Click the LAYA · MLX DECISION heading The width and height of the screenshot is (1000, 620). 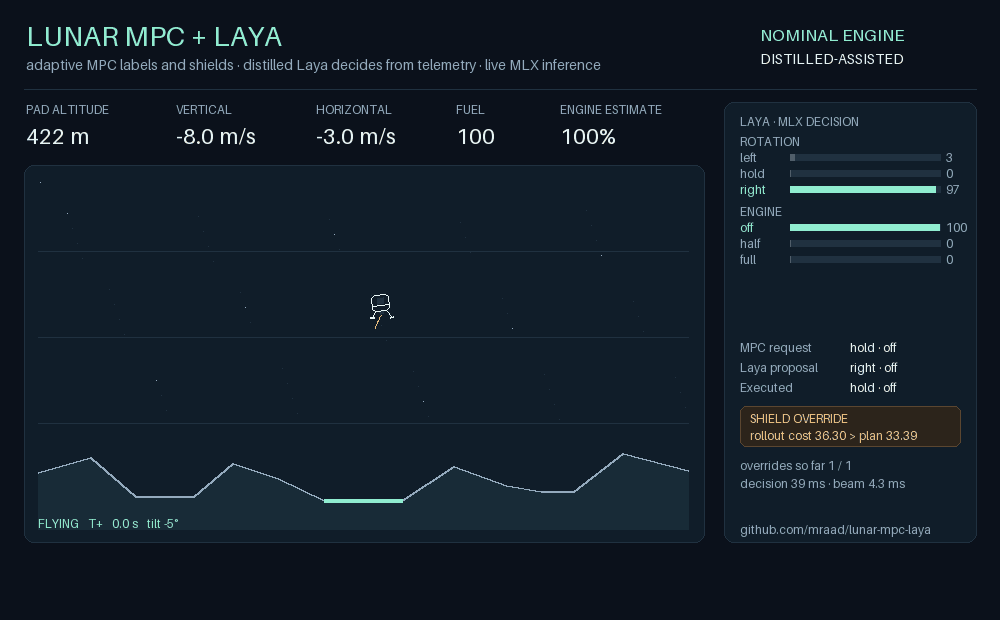pyautogui.click(x=799, y=122)
